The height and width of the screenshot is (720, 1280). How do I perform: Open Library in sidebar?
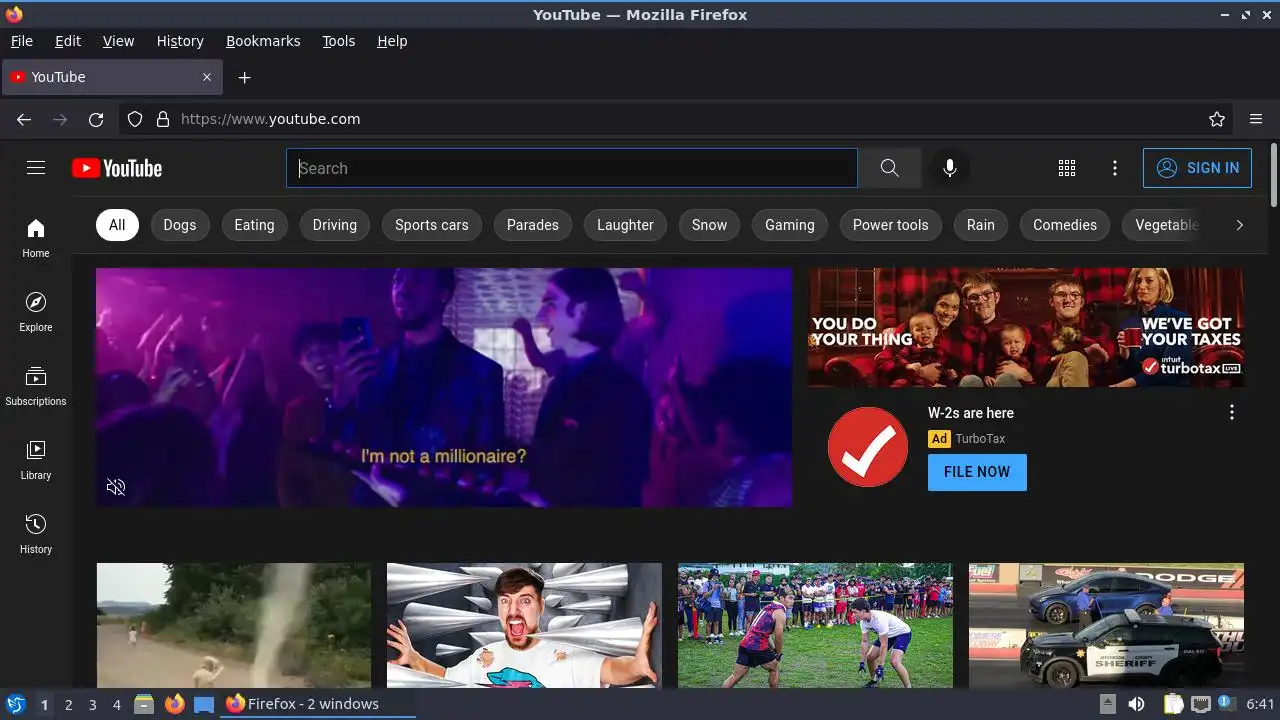[x=36, y=460]
